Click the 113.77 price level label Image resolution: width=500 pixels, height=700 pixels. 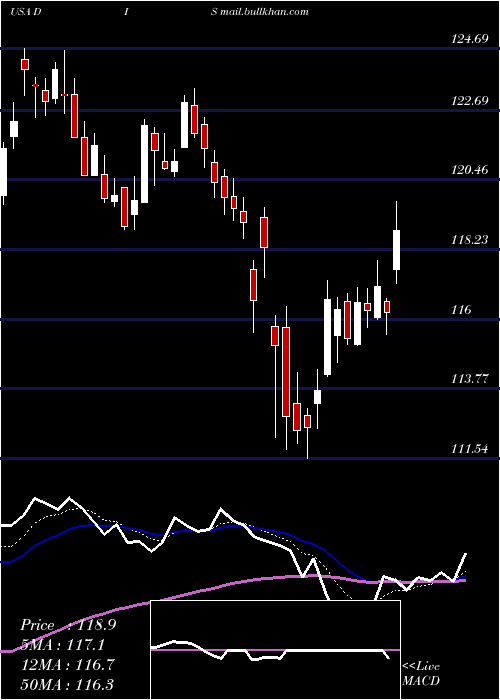point(470,379)
